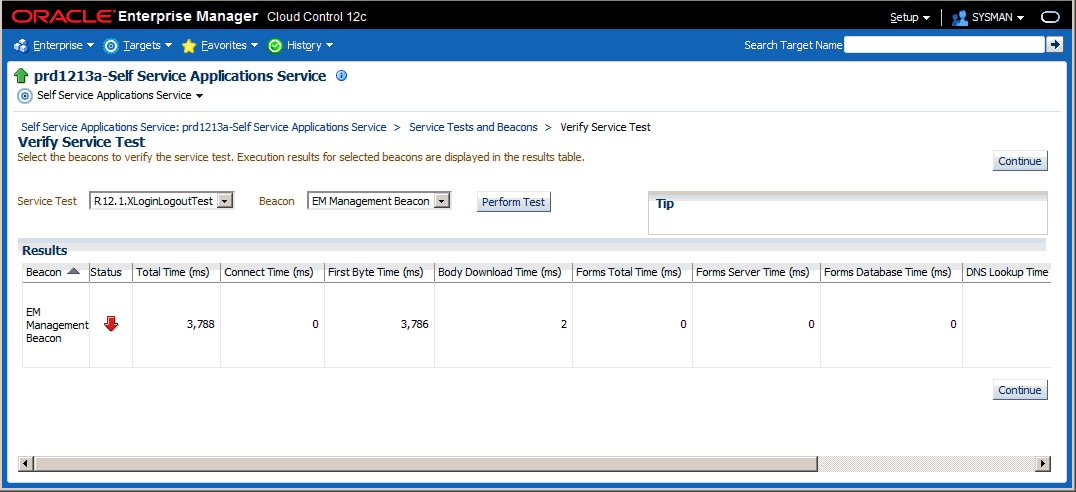Open the Self Service Applications Service breadcrumb link
This screenshot has width=1076, height=492.
[204, 127]
